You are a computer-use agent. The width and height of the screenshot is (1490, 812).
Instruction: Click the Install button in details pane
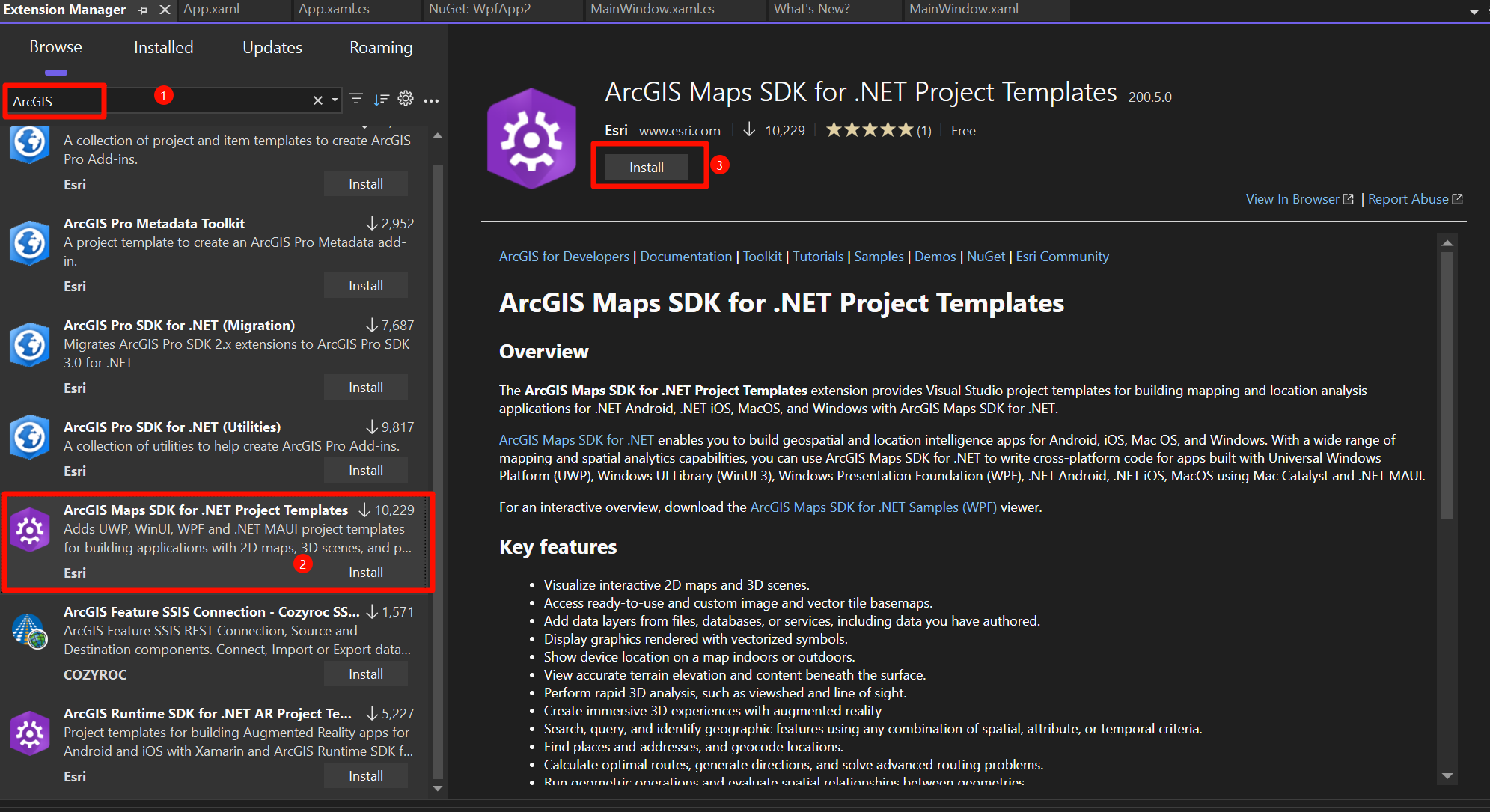tap(647, 168)
